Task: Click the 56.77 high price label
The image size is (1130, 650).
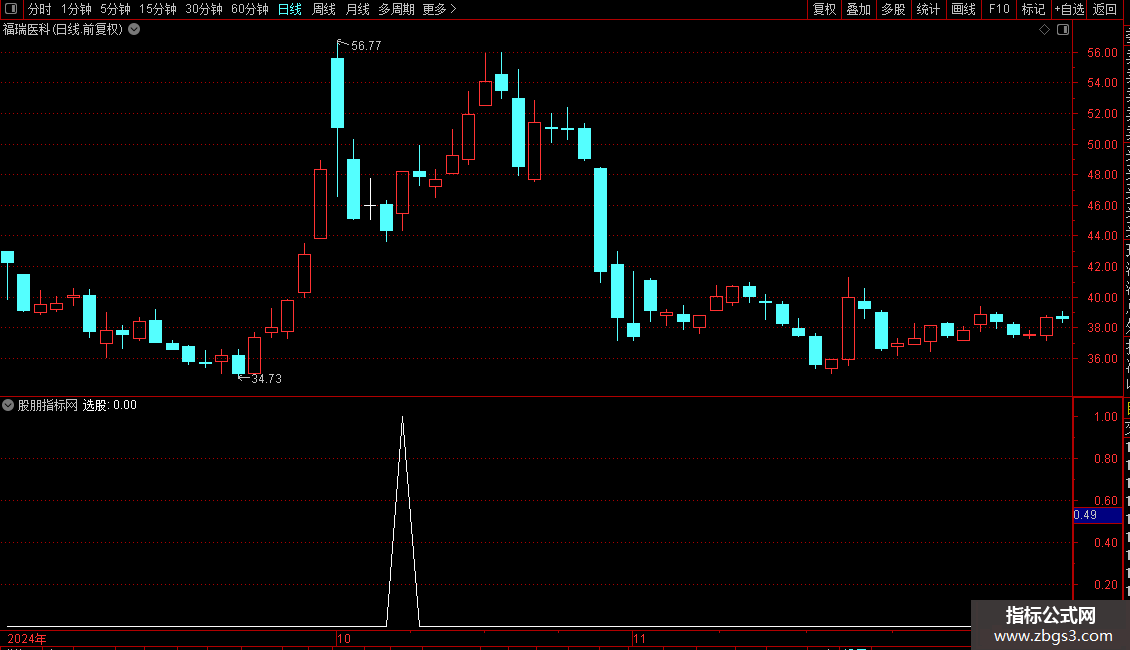Action: click(x=366, y=45)
